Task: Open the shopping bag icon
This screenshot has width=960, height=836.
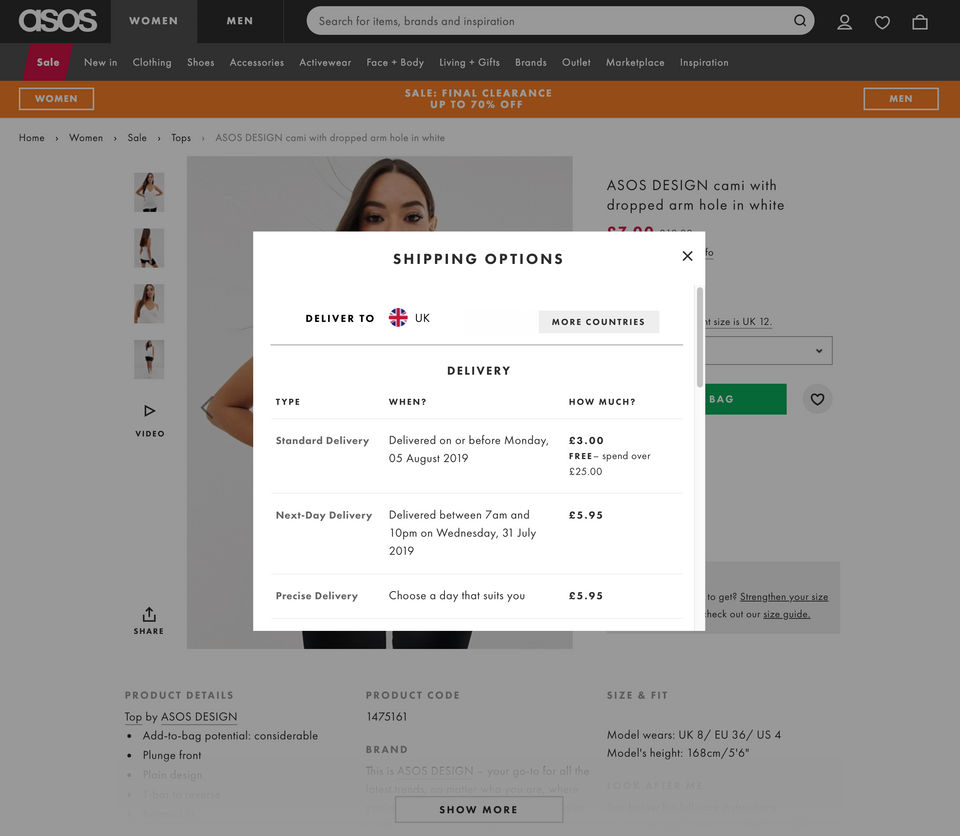Action: point(920,22)
